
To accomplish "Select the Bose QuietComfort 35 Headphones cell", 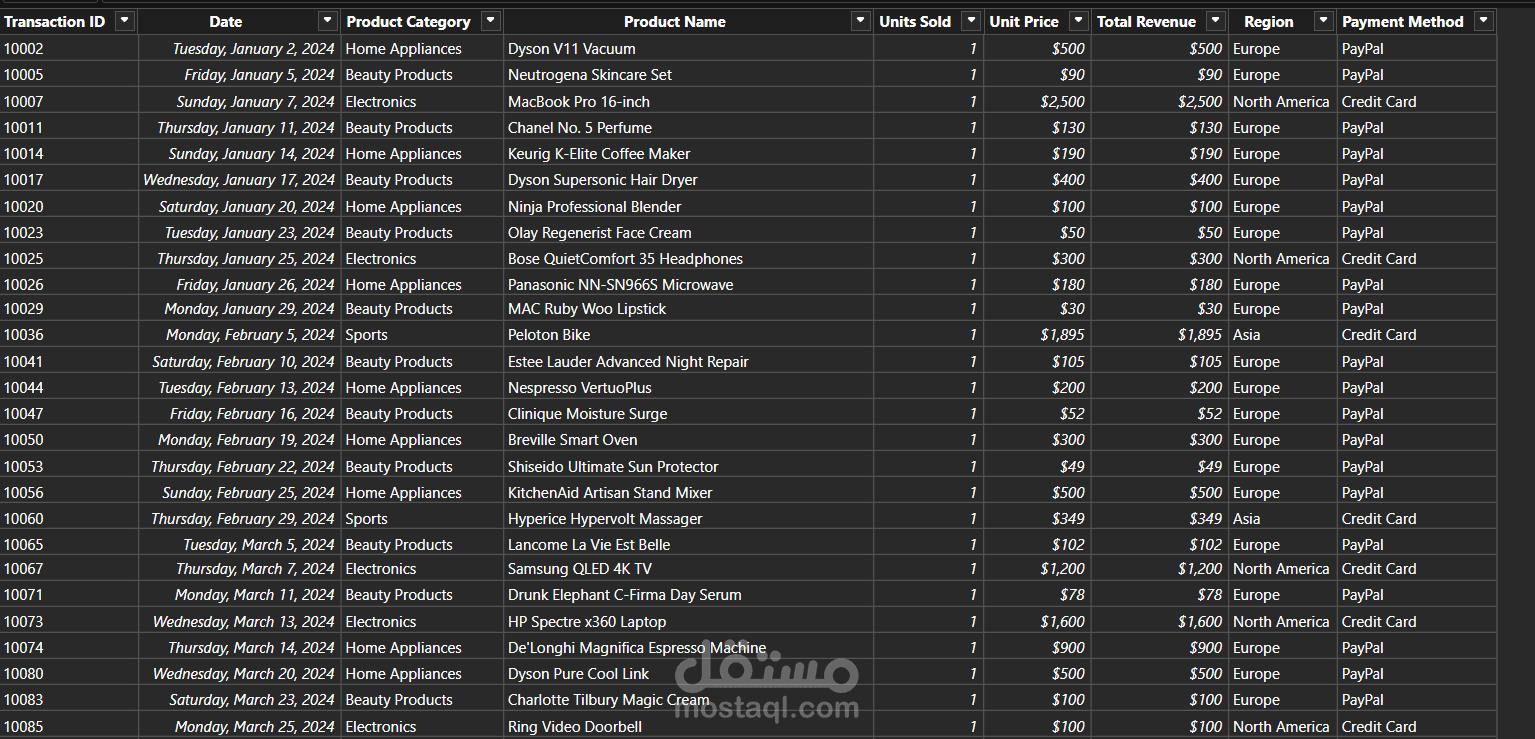I will coord(688,258).
